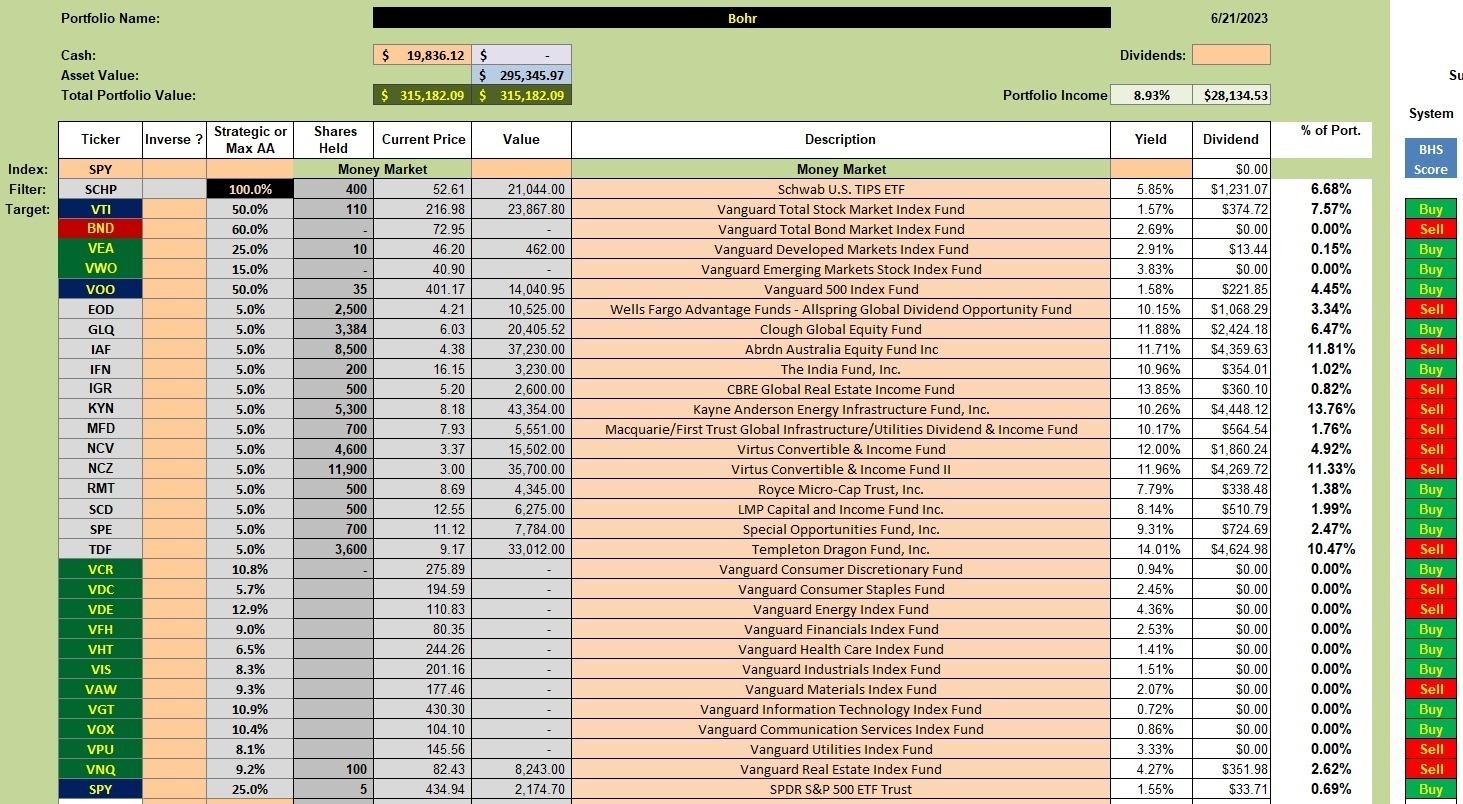Select the TDF ticker cell
The image size is (1463, 804).
(x=100, y=549)
